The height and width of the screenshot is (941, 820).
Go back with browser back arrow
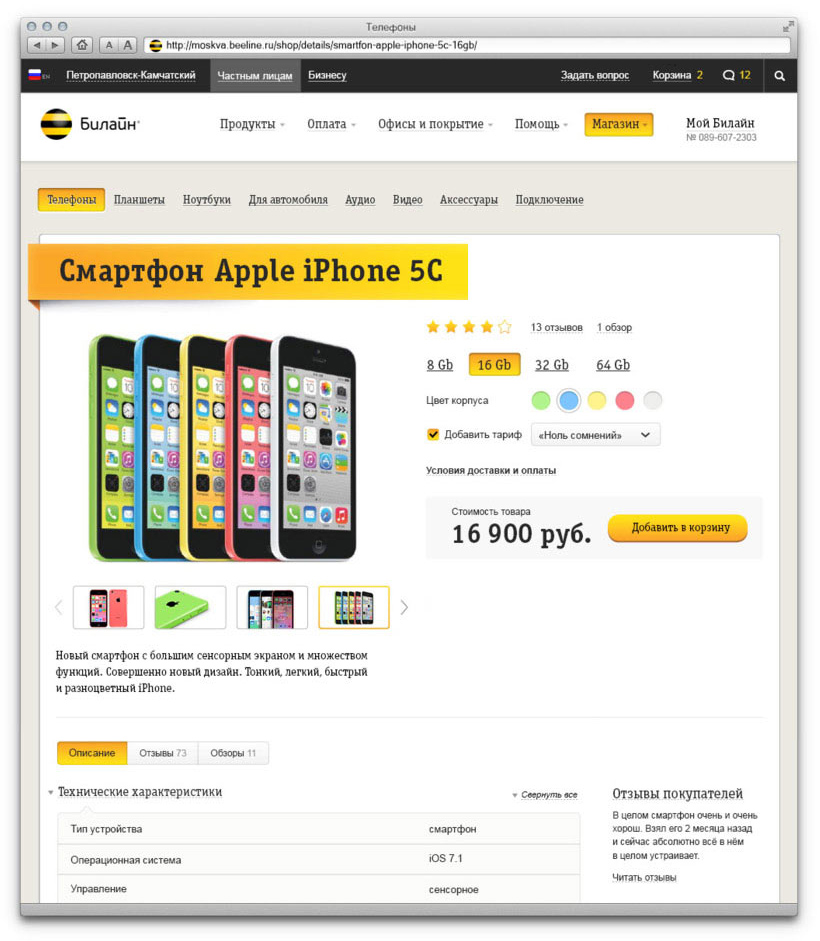pos(37,44)
